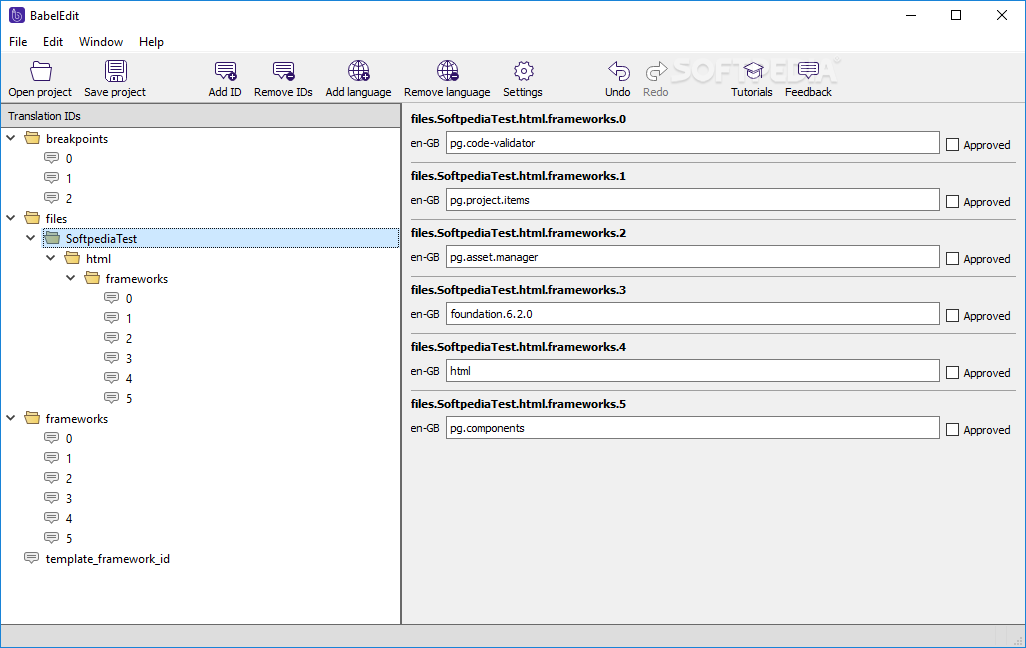The height and width of the screenshot is (648, 1026).
Task: Collapse the breakpoints tree node
Action: tap(11, 138)
